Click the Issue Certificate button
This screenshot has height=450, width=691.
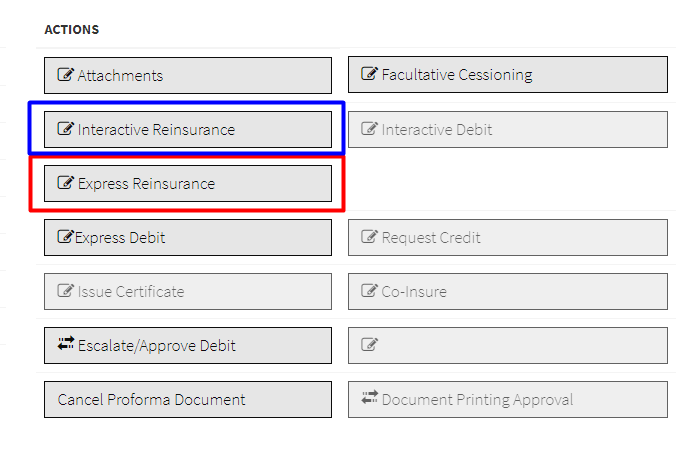coord(188,291)
